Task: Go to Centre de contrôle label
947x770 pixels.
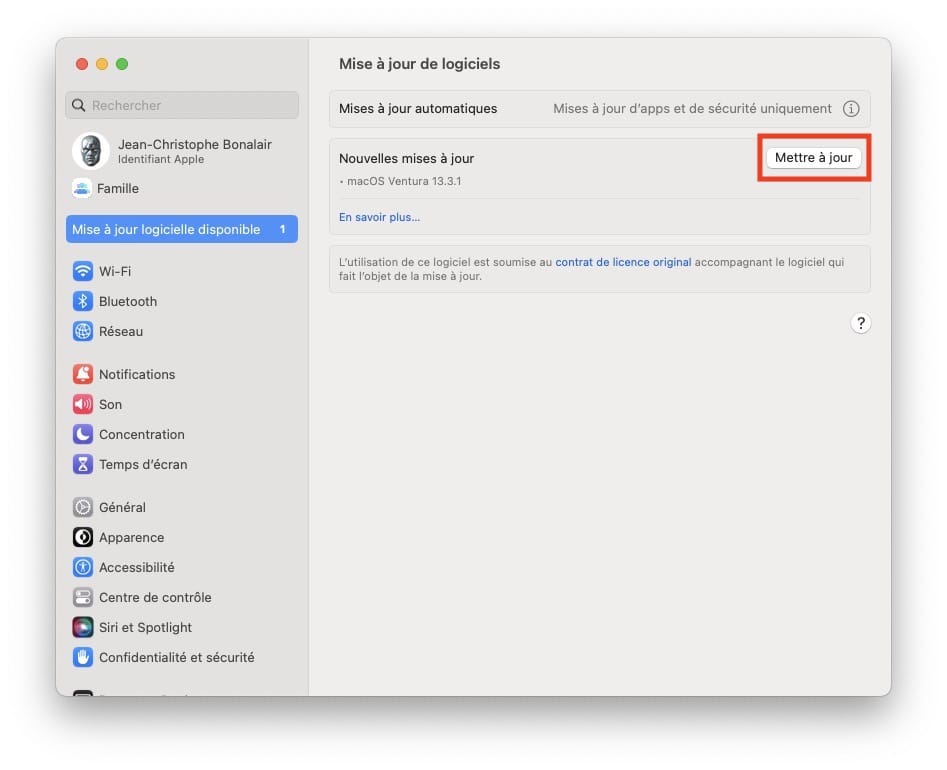Action: pyautogui.click(x=155, y=597)
